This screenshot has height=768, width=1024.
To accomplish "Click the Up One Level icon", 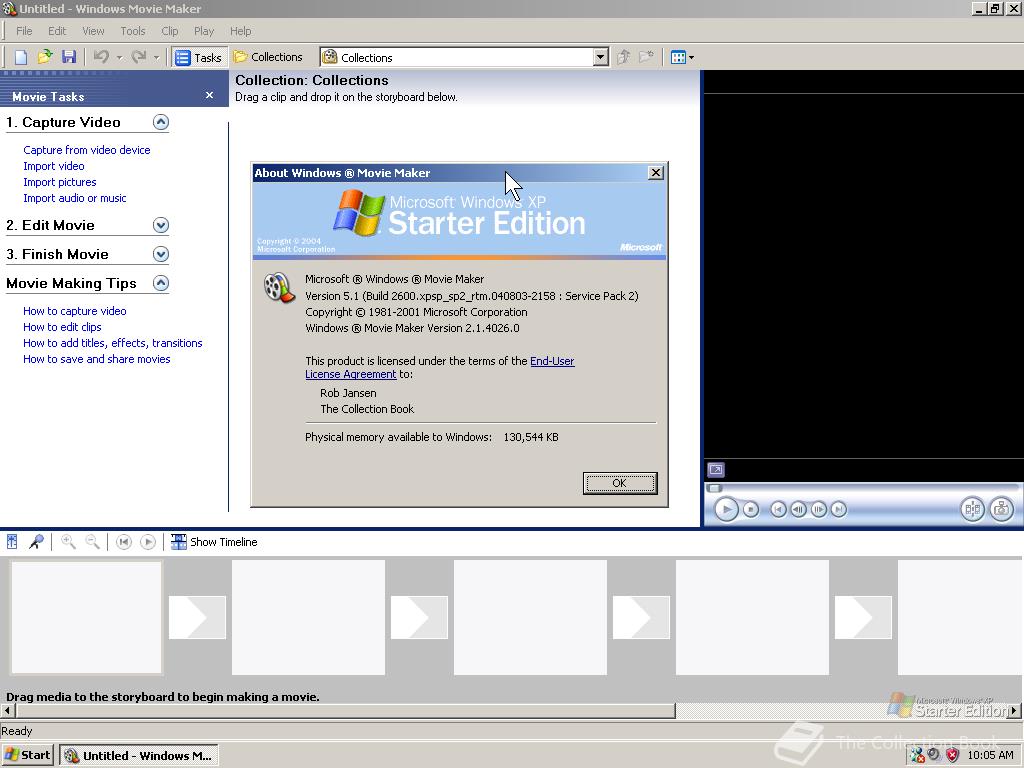I will 624,57.
